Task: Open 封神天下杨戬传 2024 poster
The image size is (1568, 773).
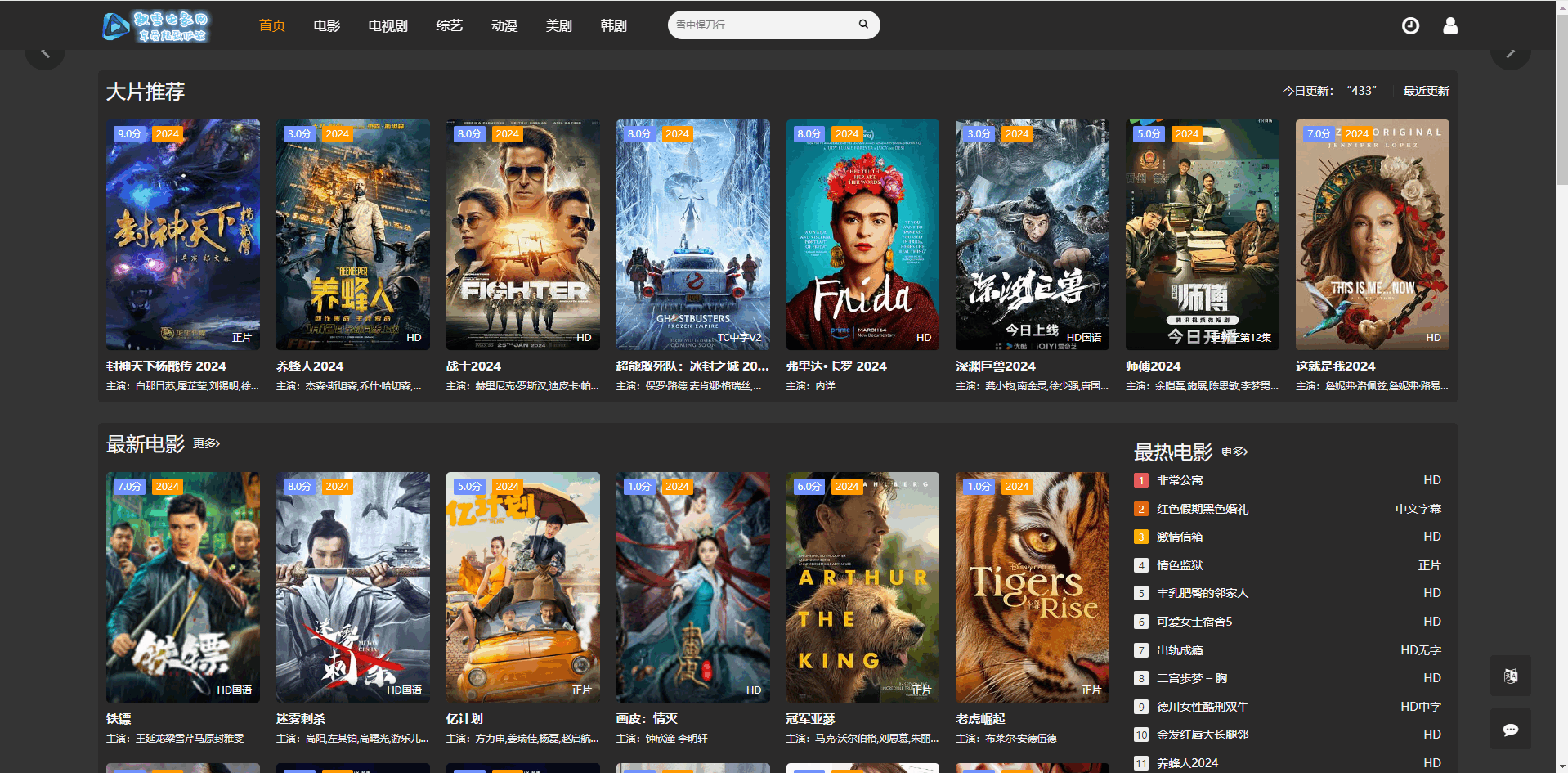Action: 183,235
